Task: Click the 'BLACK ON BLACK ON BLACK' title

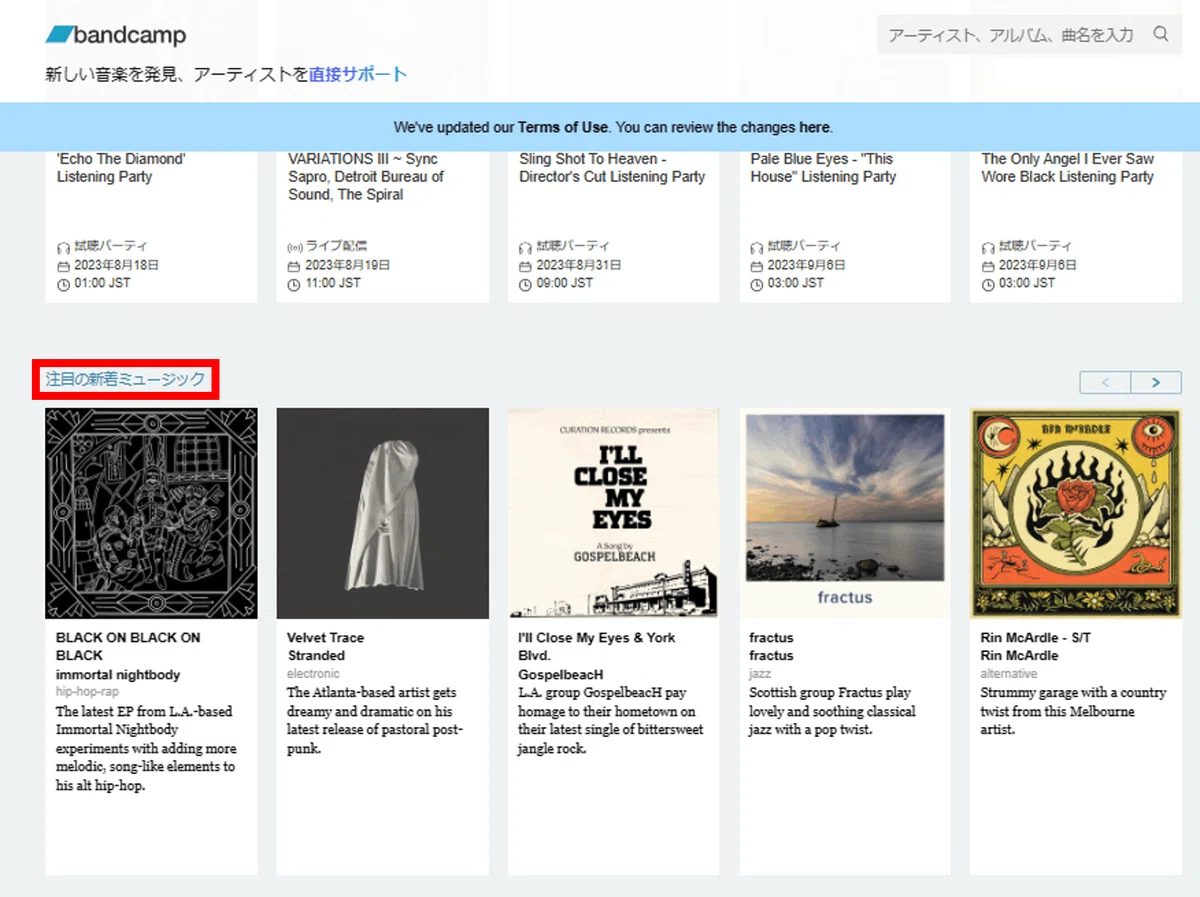Action: coord(128,646)
